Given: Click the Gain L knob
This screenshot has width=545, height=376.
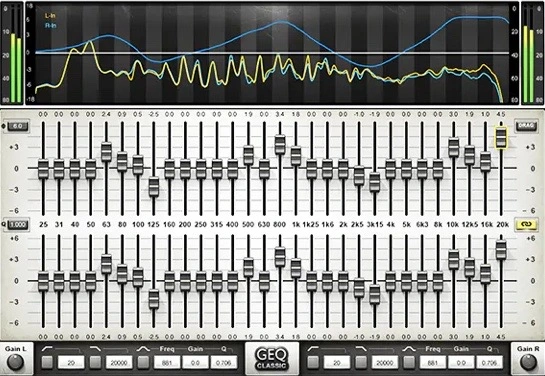Looking at the screenshot, I should [x=16, y=362].
